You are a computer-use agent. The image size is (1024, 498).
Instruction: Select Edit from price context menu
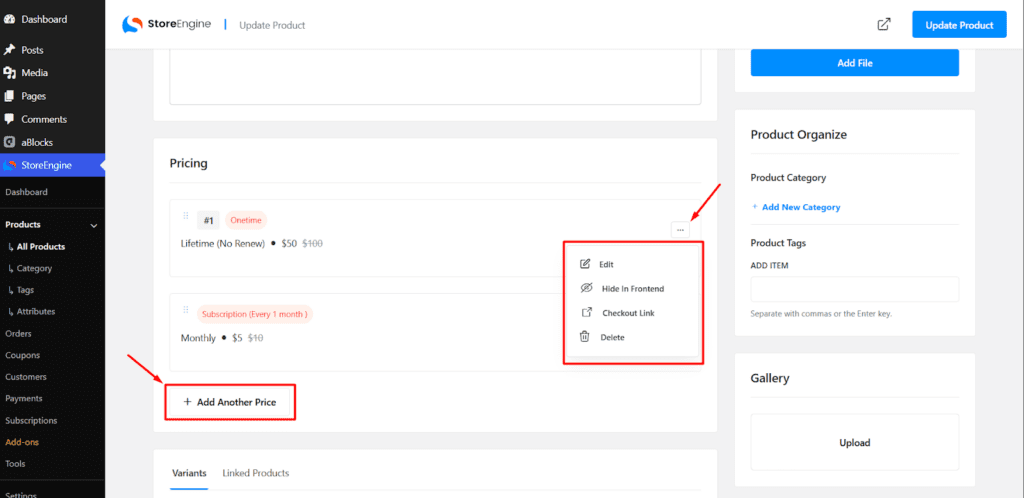pos(606,264)
